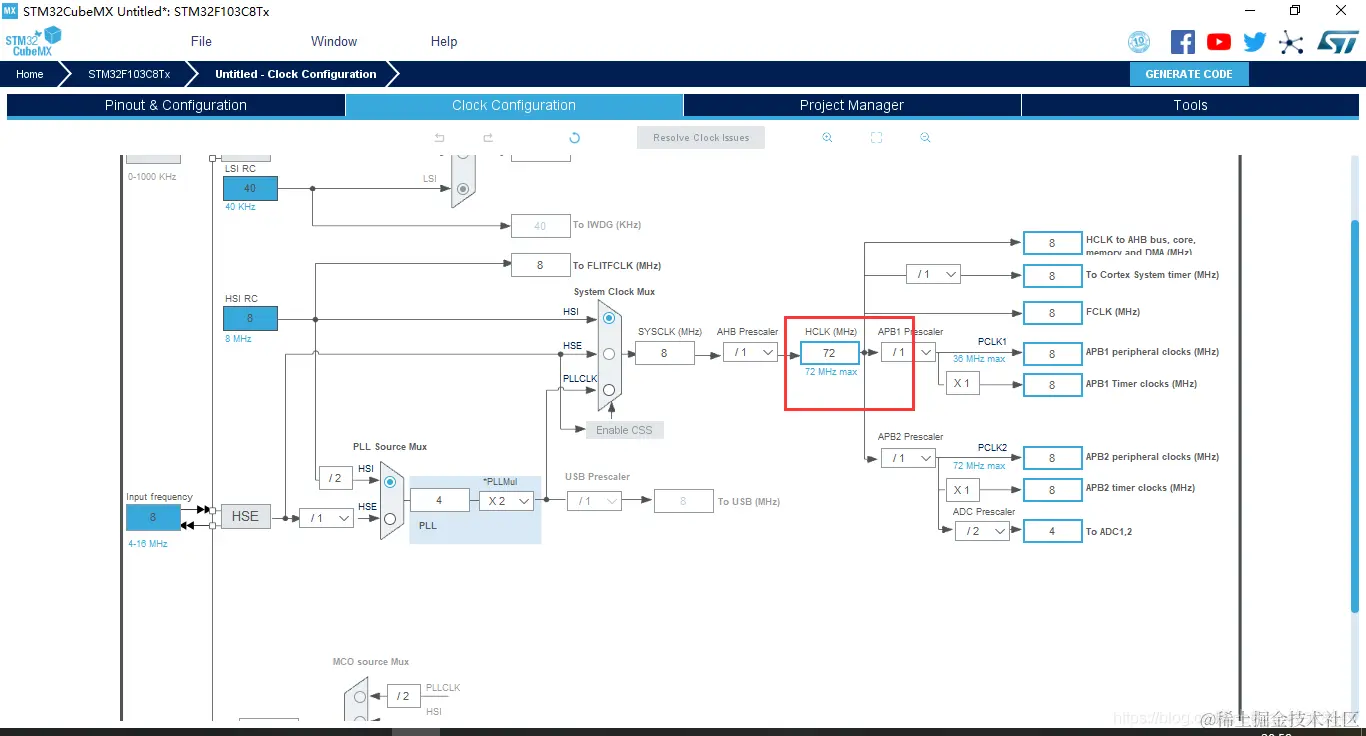Click the zoom in magnifier icon
Screen dimensions: 1366x736
tap(826, 137)
